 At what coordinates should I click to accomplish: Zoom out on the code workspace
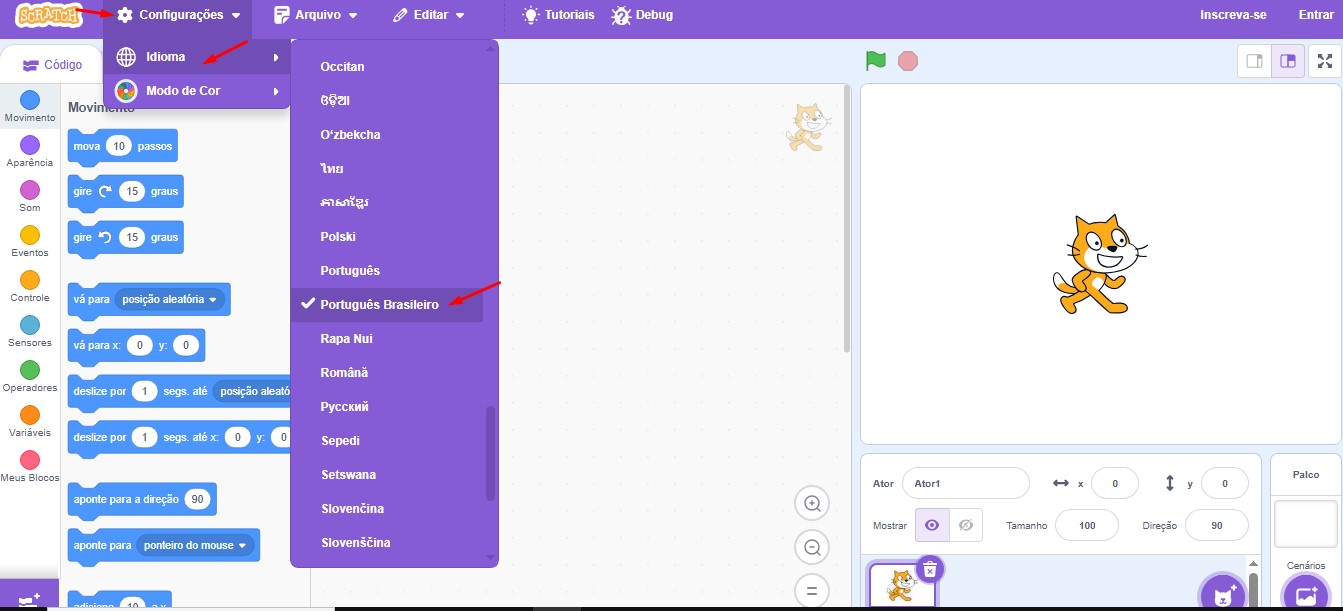tap(812, 547)
